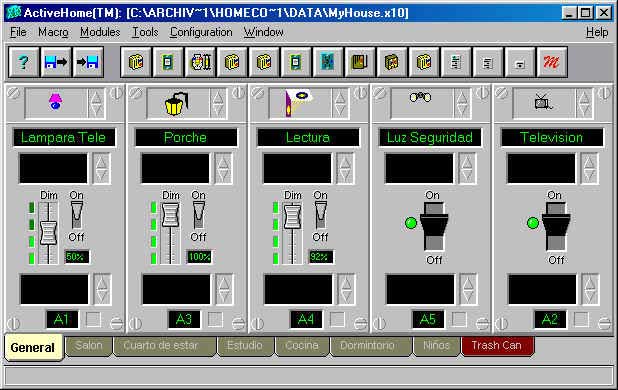The image size is (618, 390).
Task: Open the Modules menu
Action: (100, 32)
